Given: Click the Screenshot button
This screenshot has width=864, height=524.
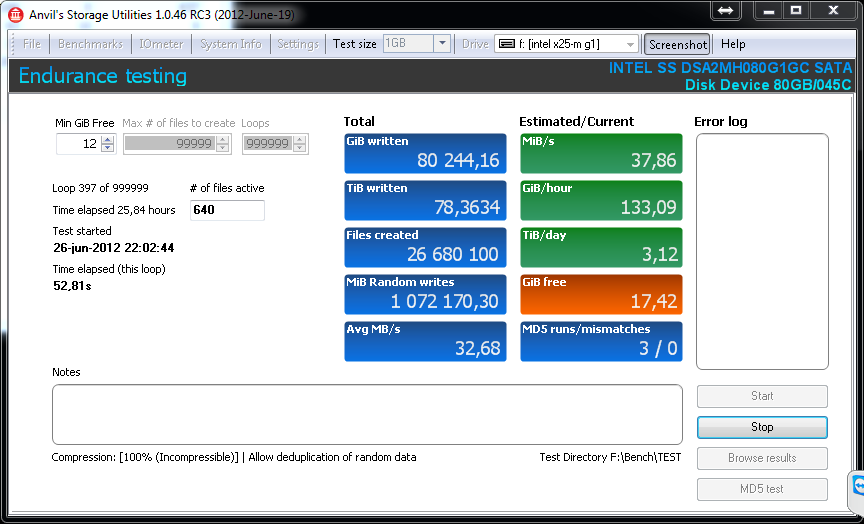Looking at the screenshot, I should coord(678,45).
